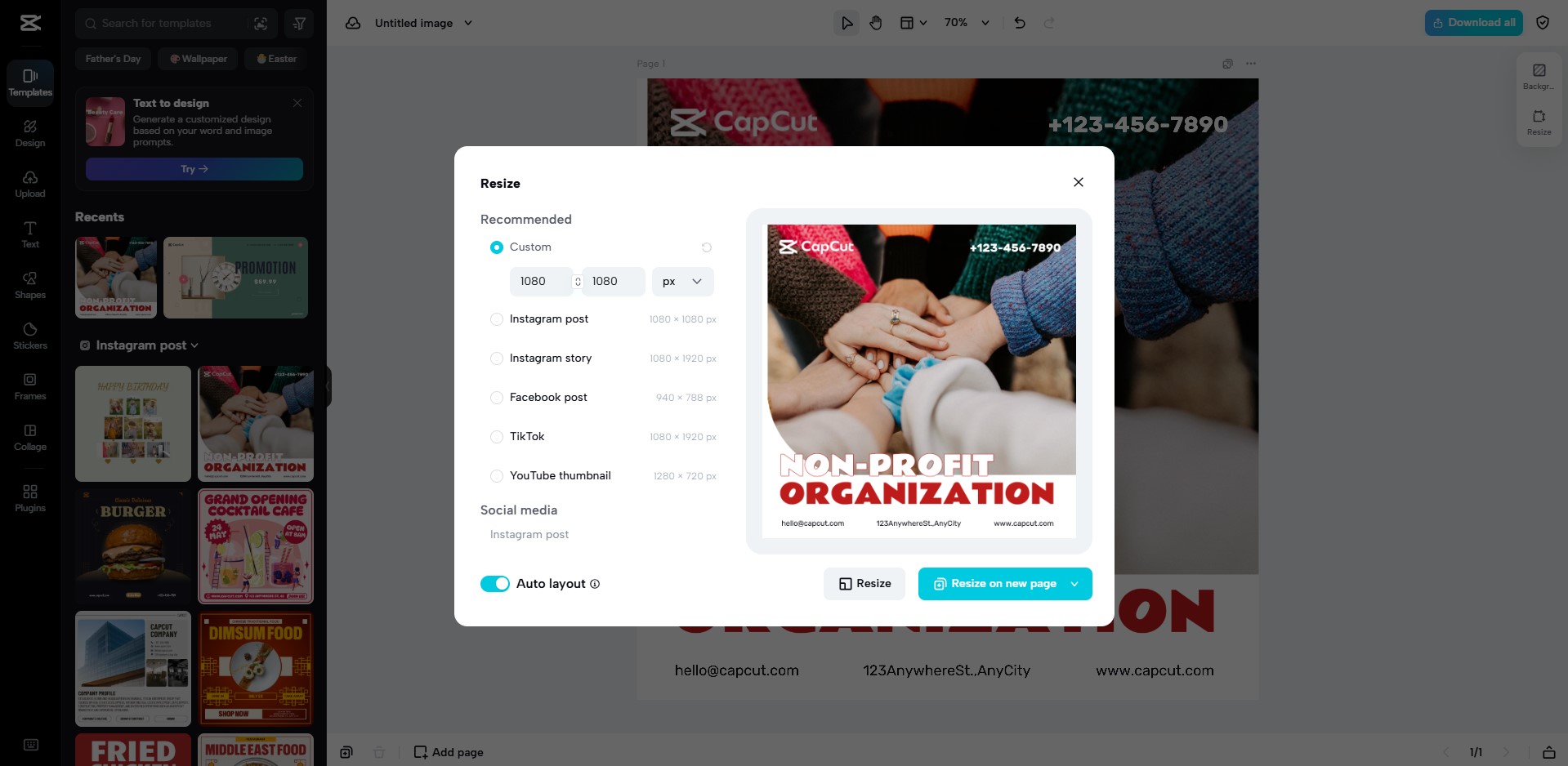Select the Frames sidebar icon
This screenshot has width=1568, height=766.
(x=30, y=386)
